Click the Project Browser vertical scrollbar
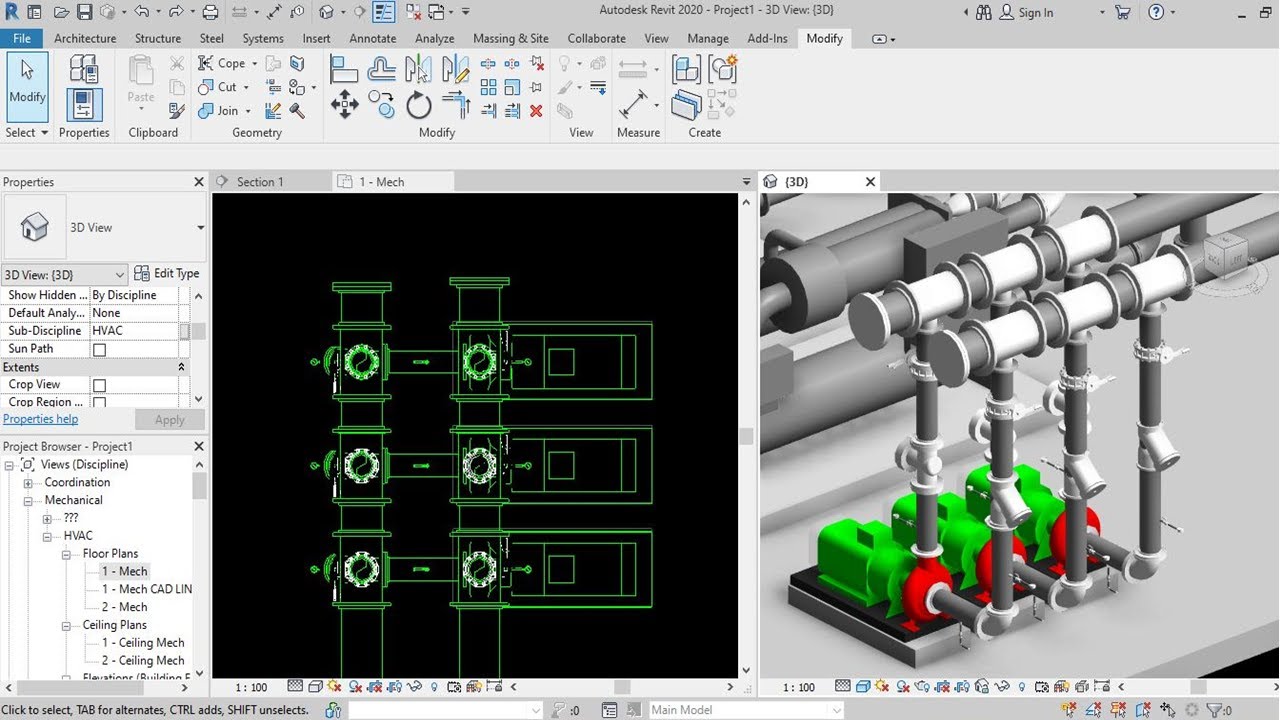 point(200,568)
